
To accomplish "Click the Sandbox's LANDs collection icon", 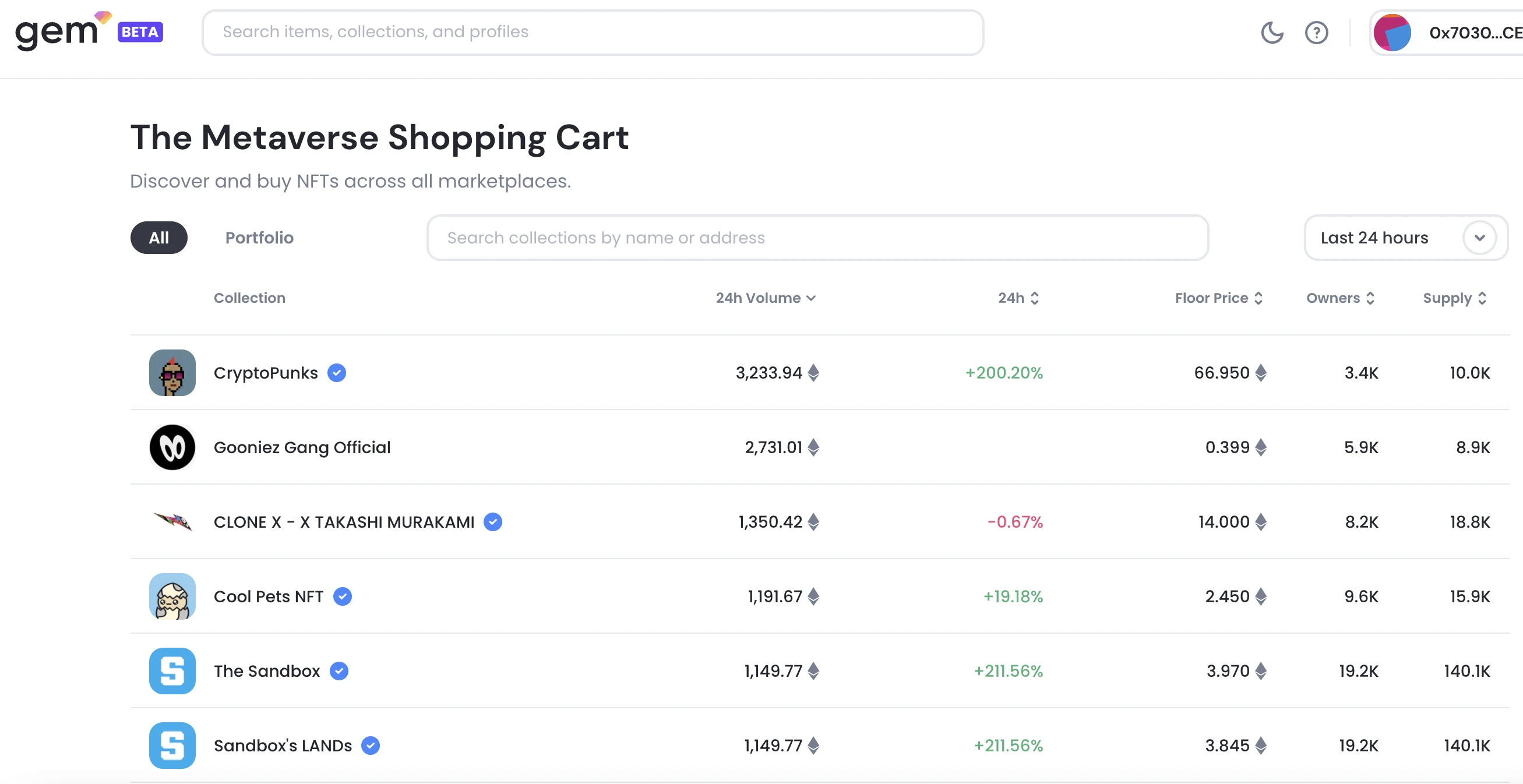I will 172,745.
